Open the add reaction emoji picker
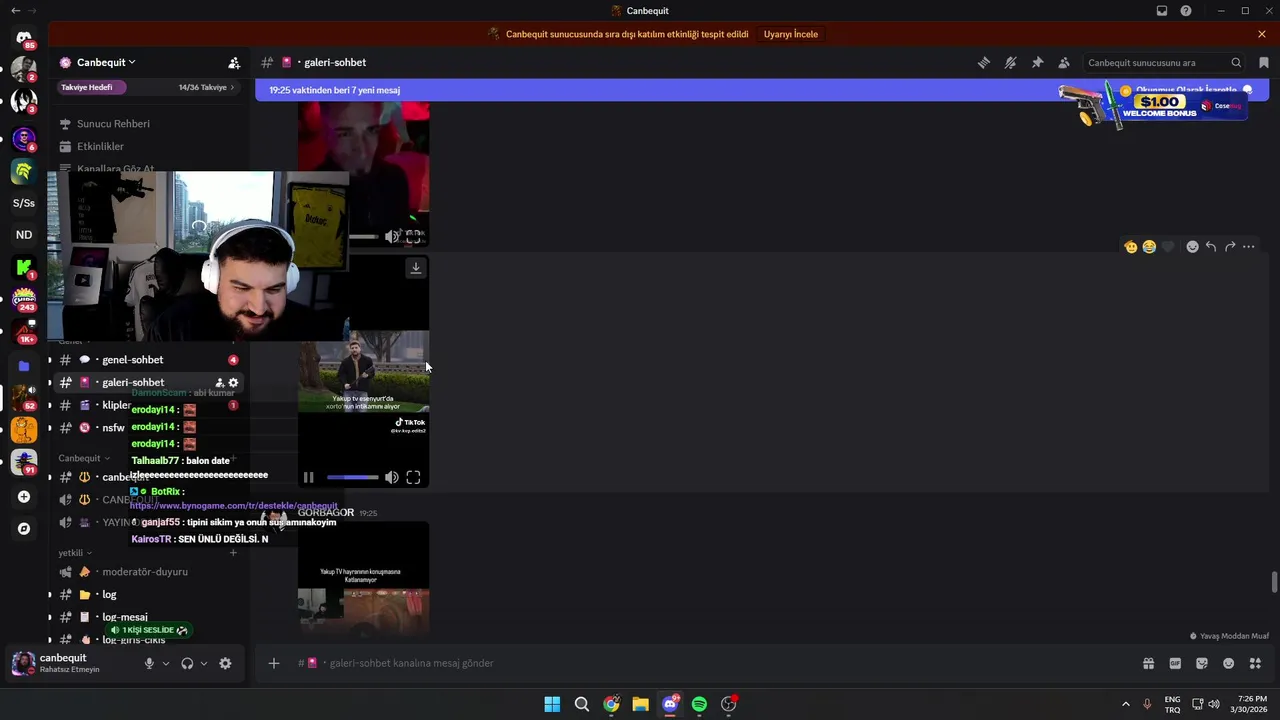Image resolution: width=1280 pixels, height=720 pixels. (1192, 247)
